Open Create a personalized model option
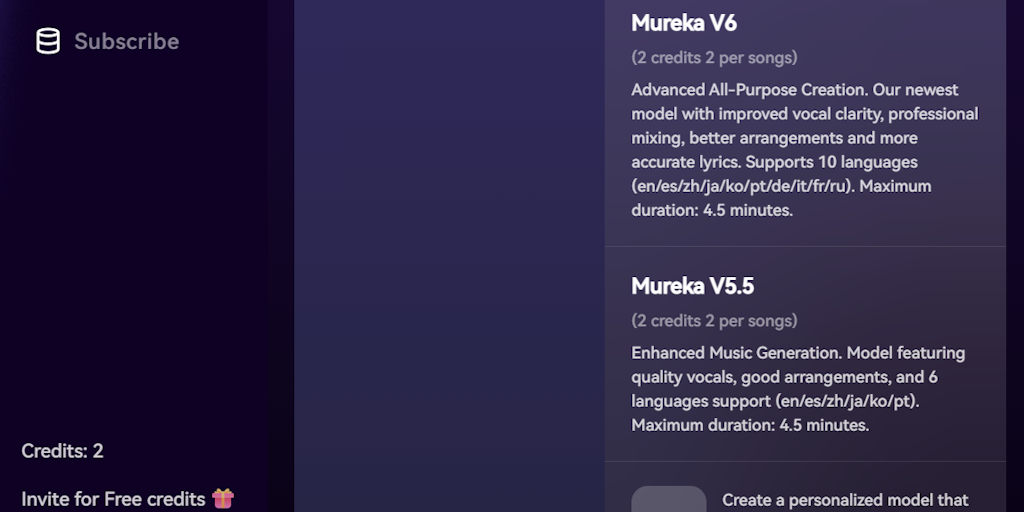 point(845,499)
